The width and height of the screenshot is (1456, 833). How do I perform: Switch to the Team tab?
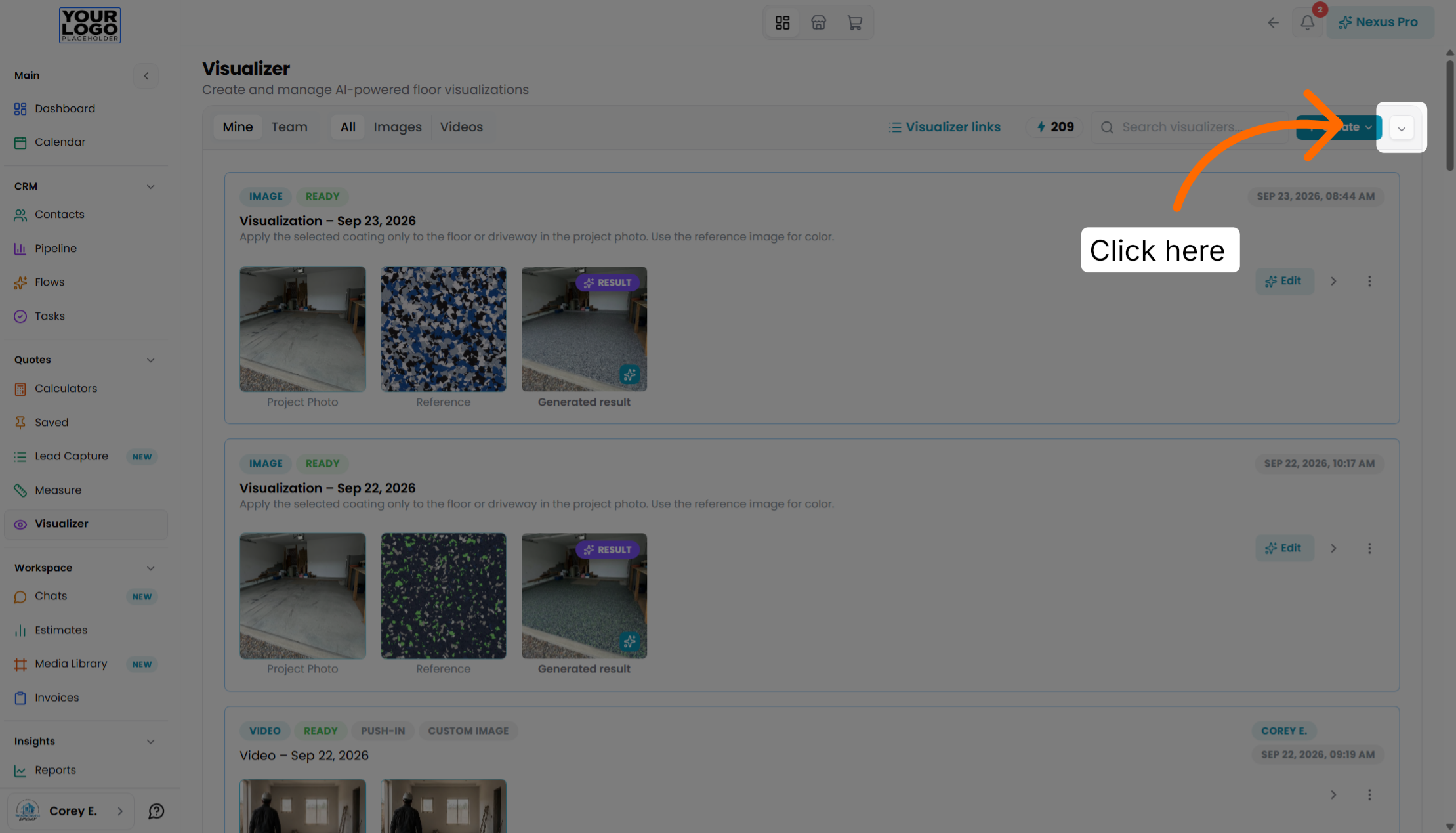coord(289,127)
